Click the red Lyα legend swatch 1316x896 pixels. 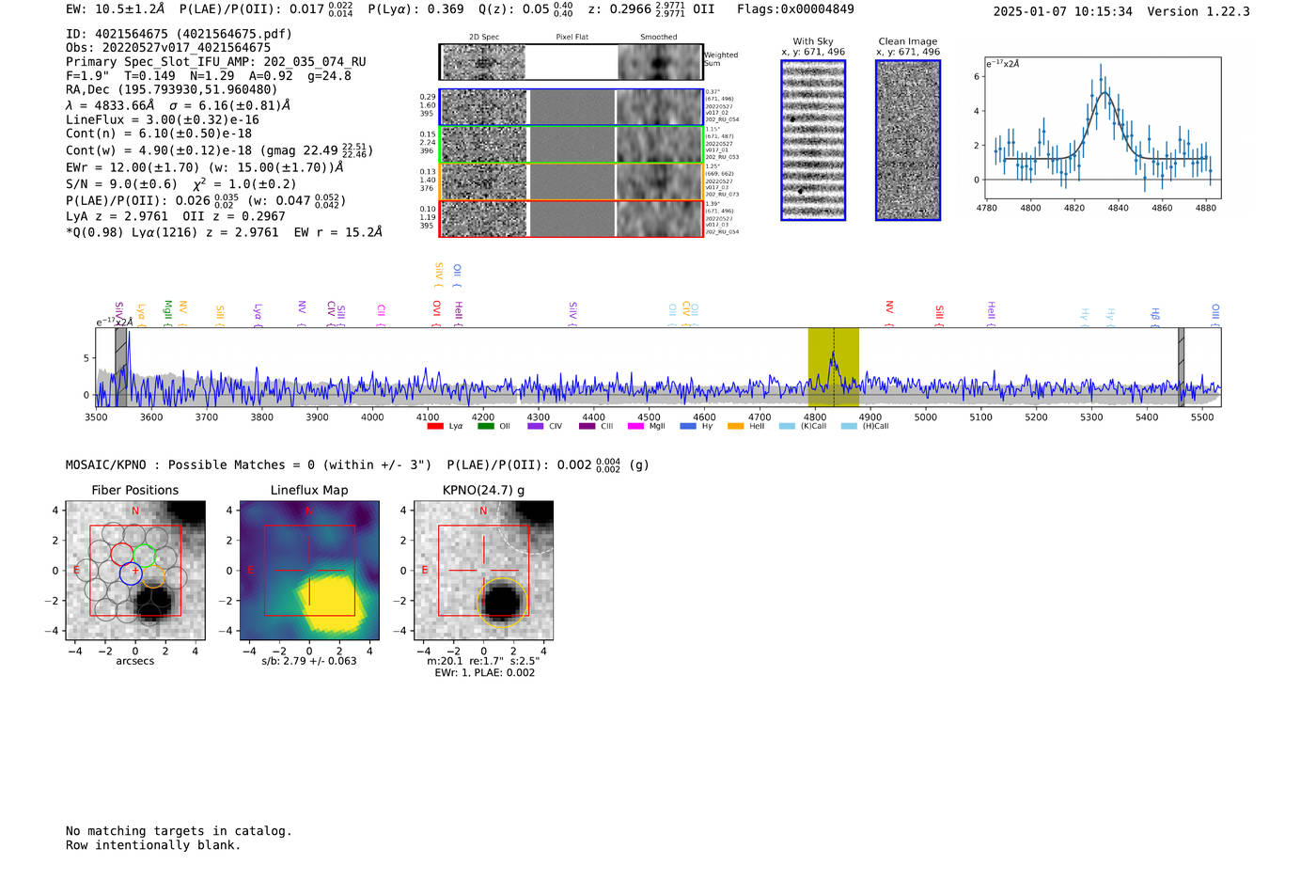[x=435, y=426]
